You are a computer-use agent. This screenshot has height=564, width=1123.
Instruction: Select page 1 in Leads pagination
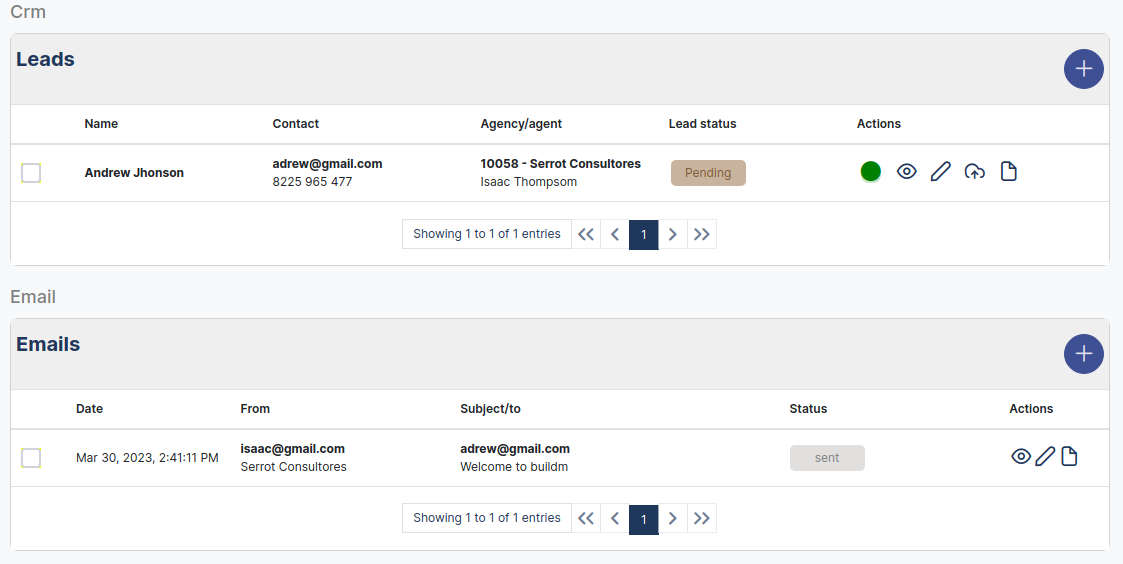point(644,234)
